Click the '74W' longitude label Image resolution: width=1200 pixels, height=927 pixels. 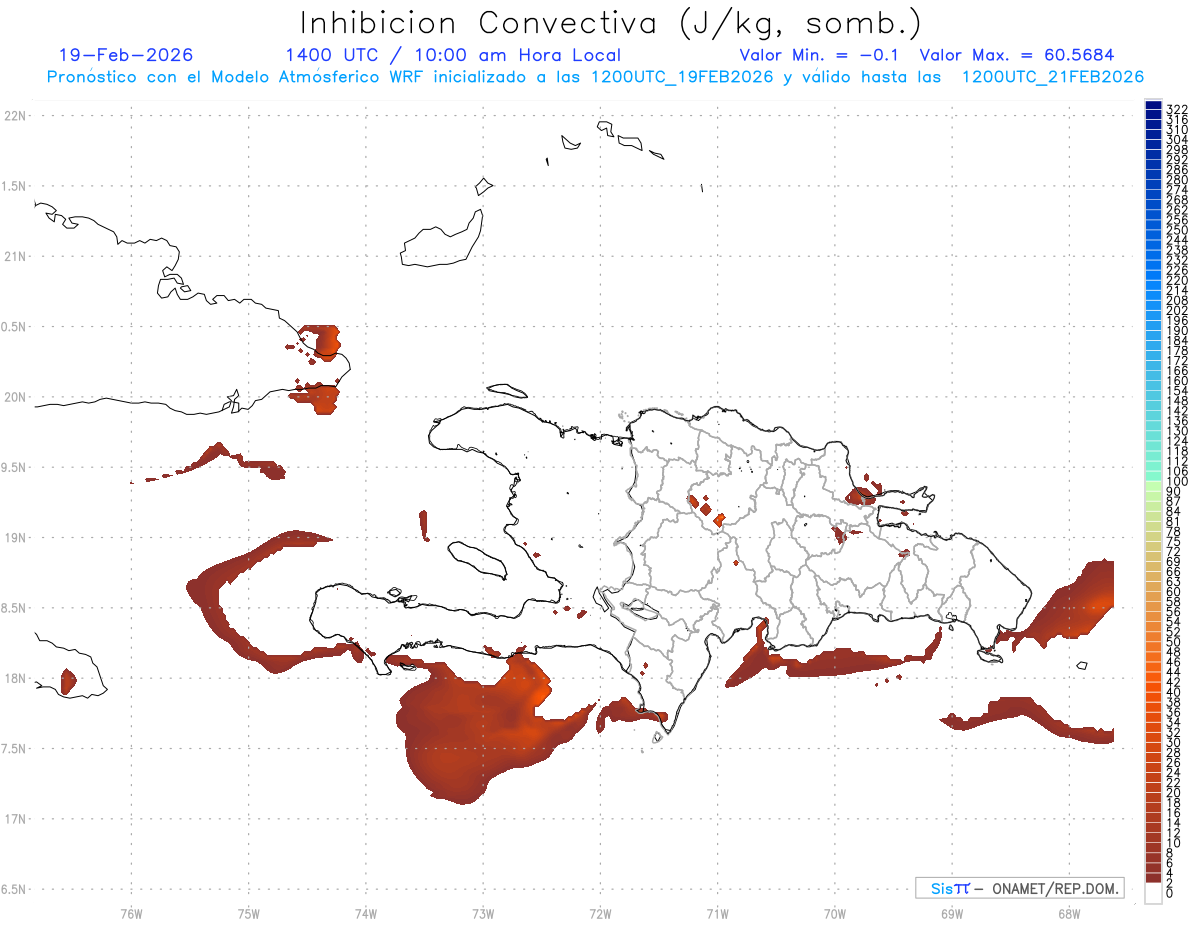click(x=365, y=912)
